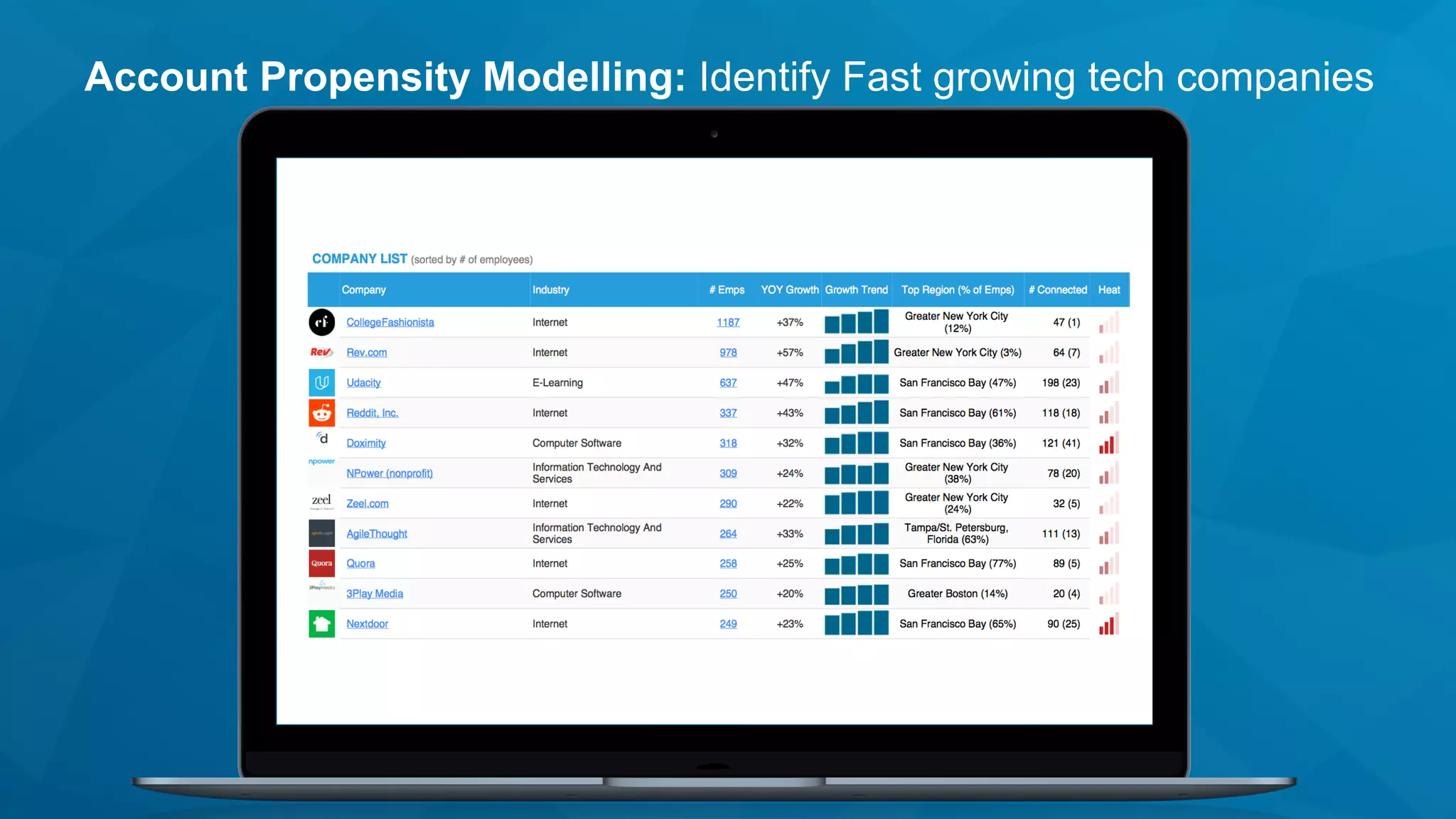1456x819 pixels.
Task: Click the Top Region column header
Action: [x=958, y=290]
